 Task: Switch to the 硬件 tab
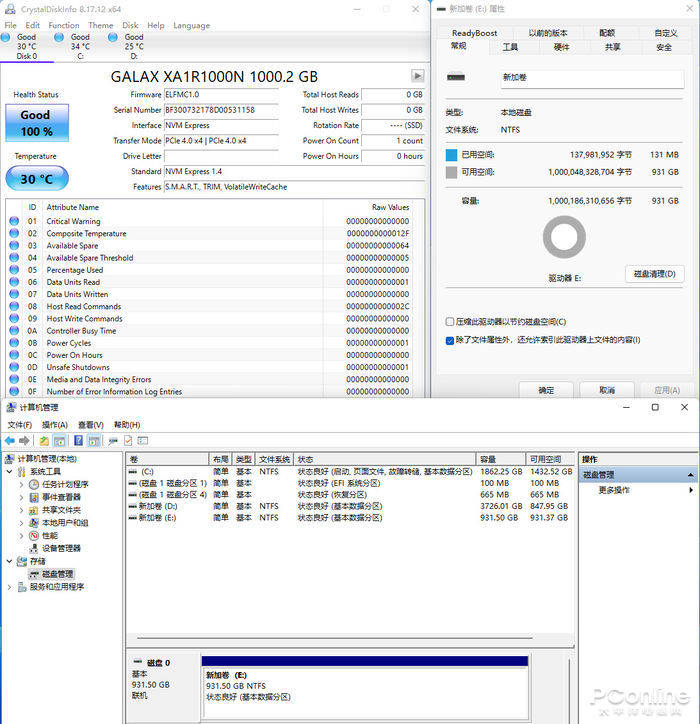click(x=561, y=47)
